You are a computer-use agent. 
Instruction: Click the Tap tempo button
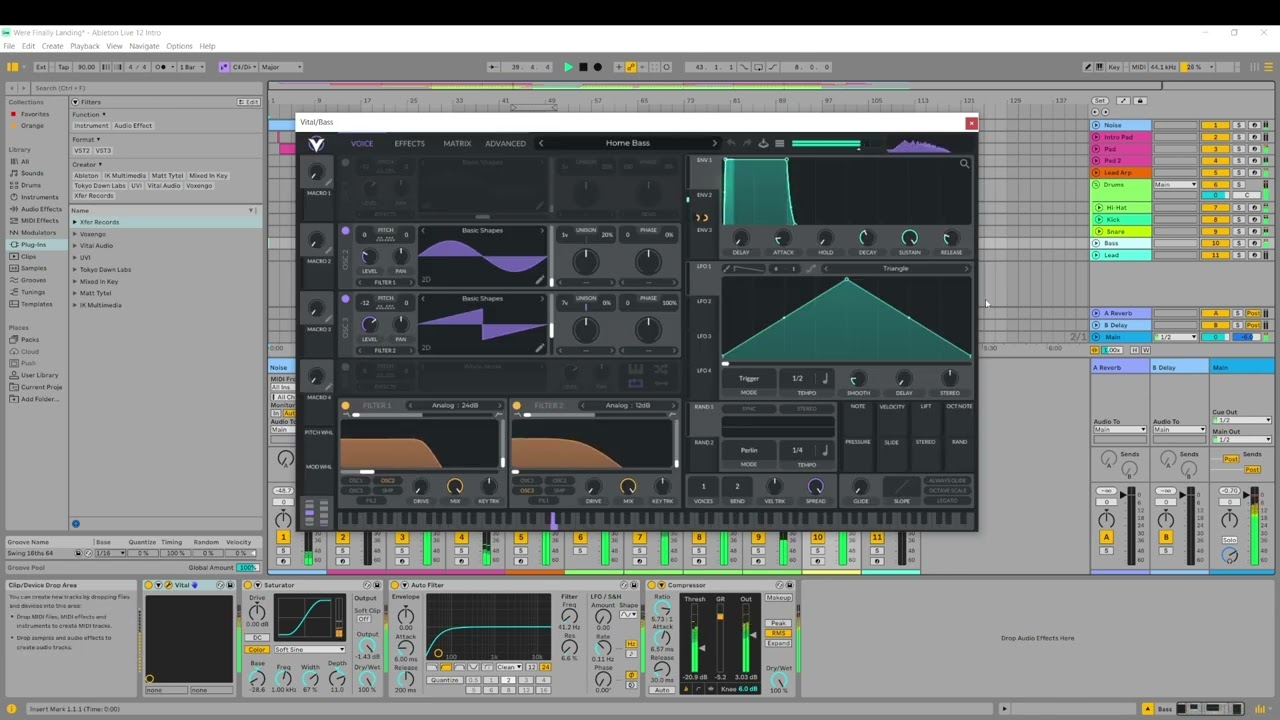[63, 67]
